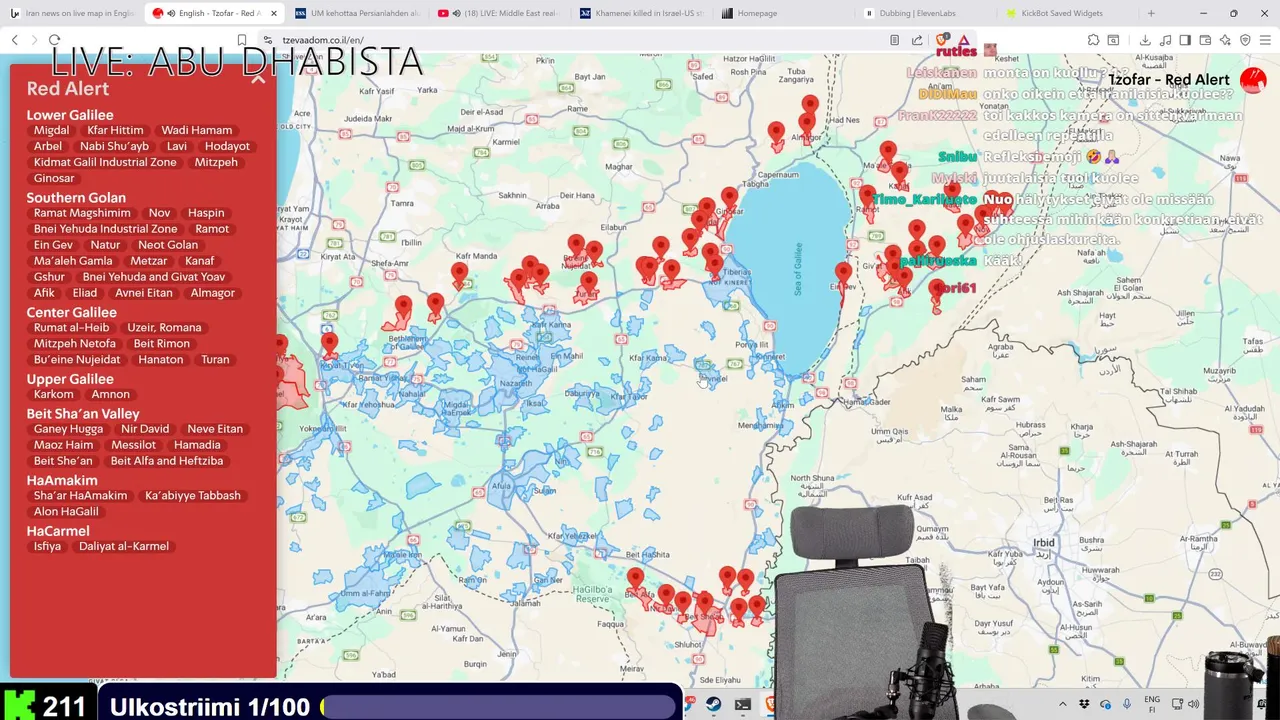Viewport: 1280px width, 720px height.
Task: Click the Beit She'an Valley heading
Action: [x=83, y=414]
